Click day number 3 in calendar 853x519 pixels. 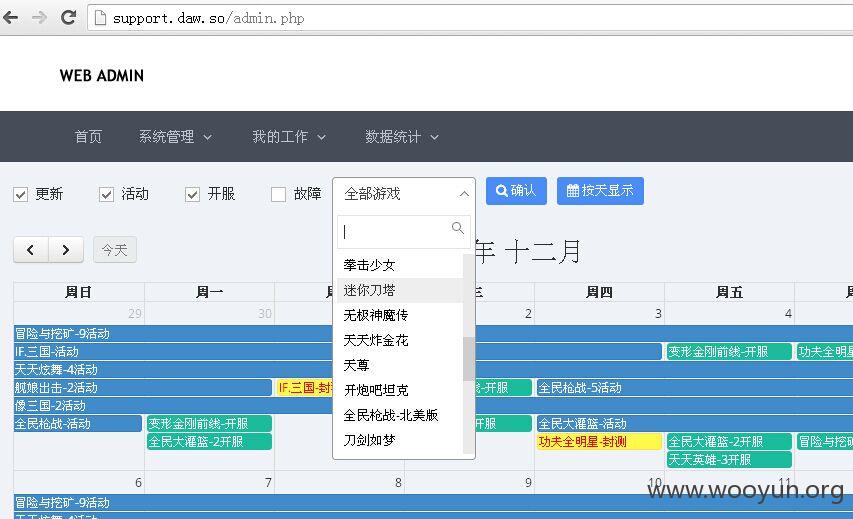click(x=658, y=313)
